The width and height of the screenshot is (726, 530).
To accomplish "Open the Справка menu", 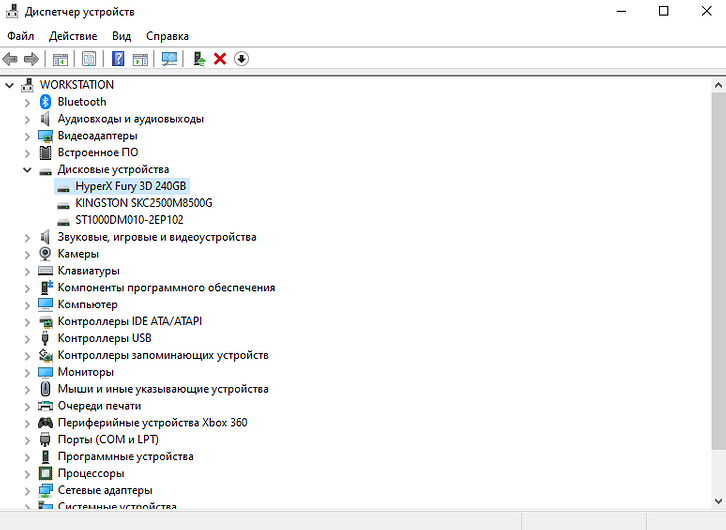I will (x=167, y=36).
